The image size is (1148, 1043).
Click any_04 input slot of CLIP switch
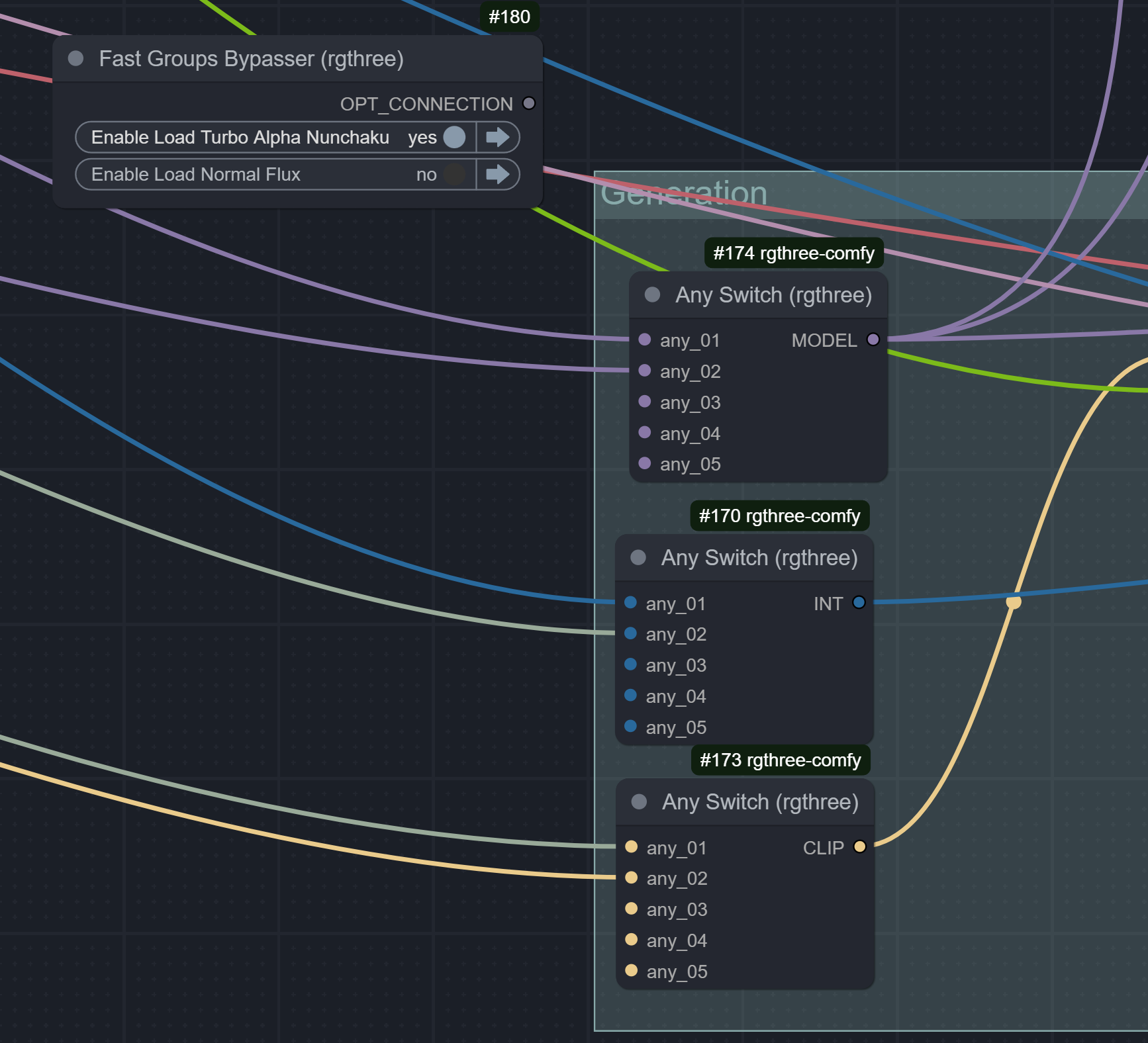pos(632,939)
